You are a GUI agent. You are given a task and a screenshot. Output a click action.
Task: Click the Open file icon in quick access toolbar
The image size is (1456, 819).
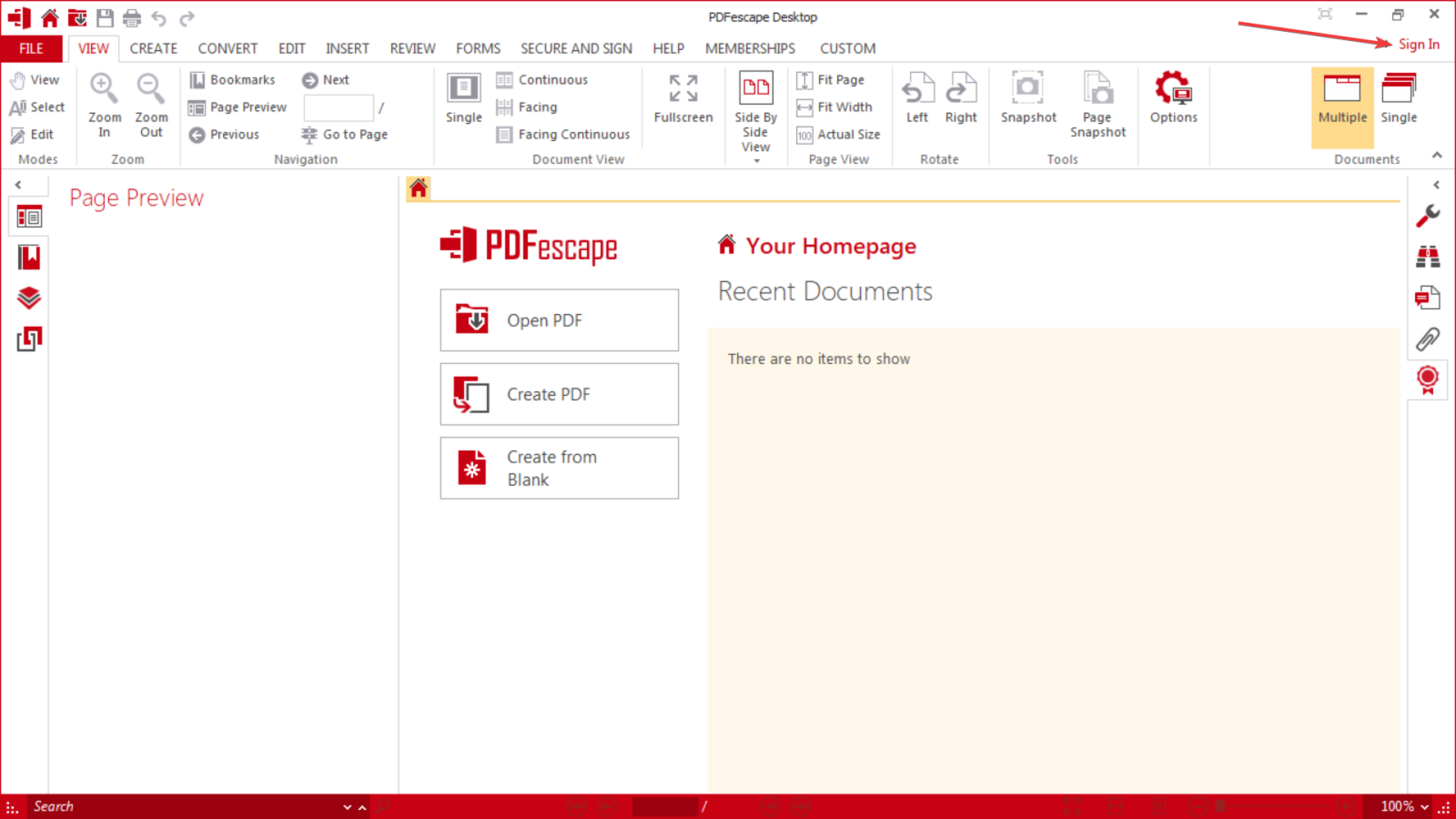77,17
